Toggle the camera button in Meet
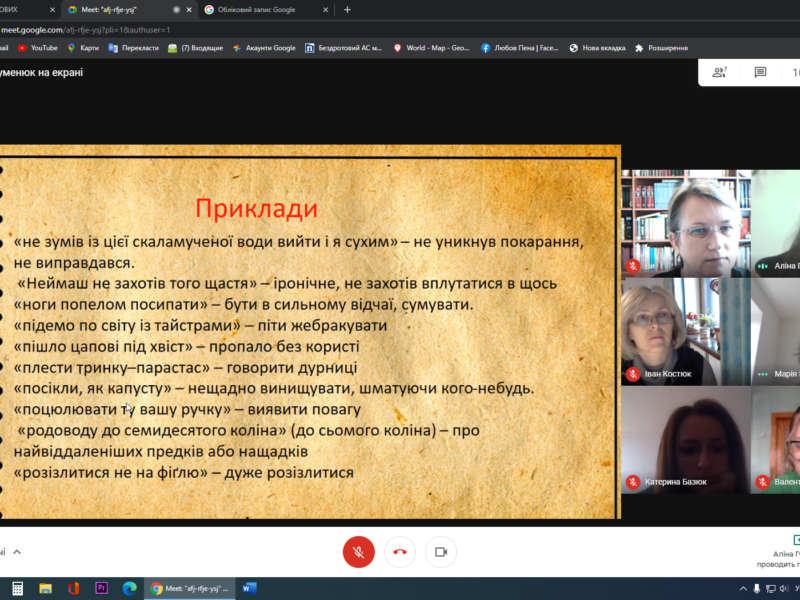 coord(440,551)
